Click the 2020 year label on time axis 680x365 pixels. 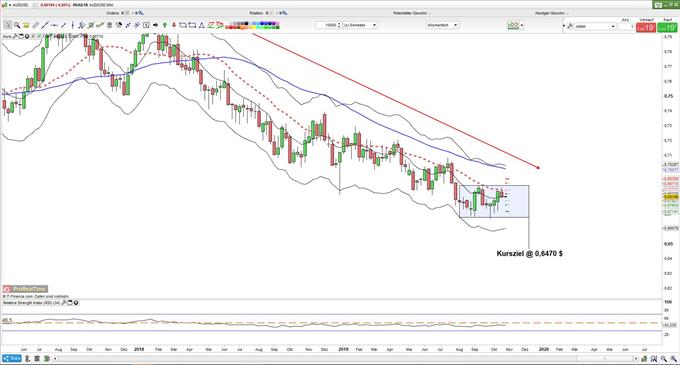[543, 349]
